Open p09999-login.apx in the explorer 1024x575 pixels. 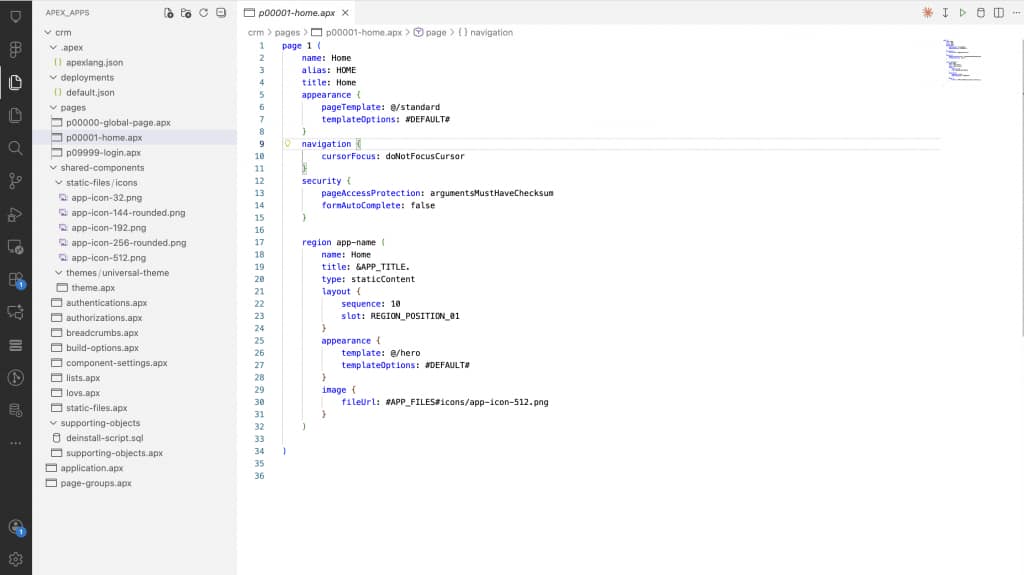click(x=103, y=152)
